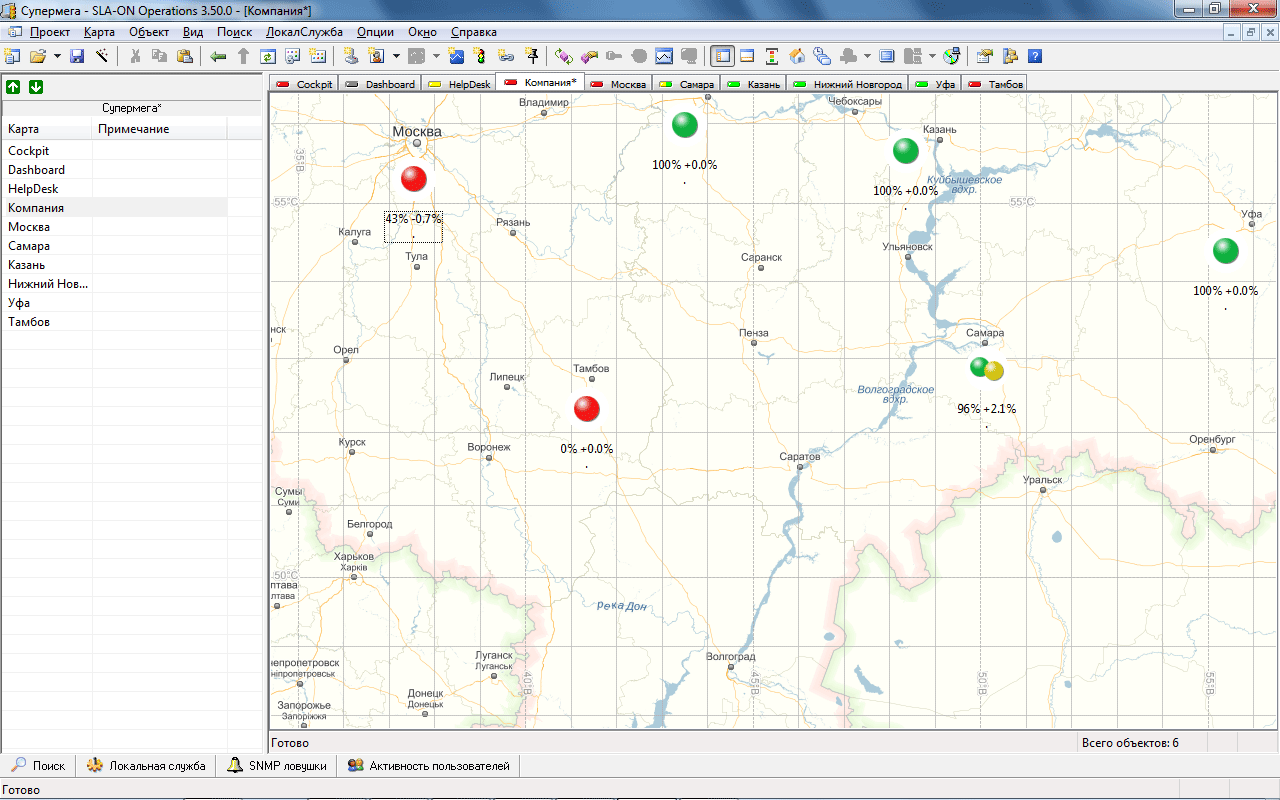The image size is (1280, 800).
Task: Toggle the left side panel view button
Action: [722, 56]
